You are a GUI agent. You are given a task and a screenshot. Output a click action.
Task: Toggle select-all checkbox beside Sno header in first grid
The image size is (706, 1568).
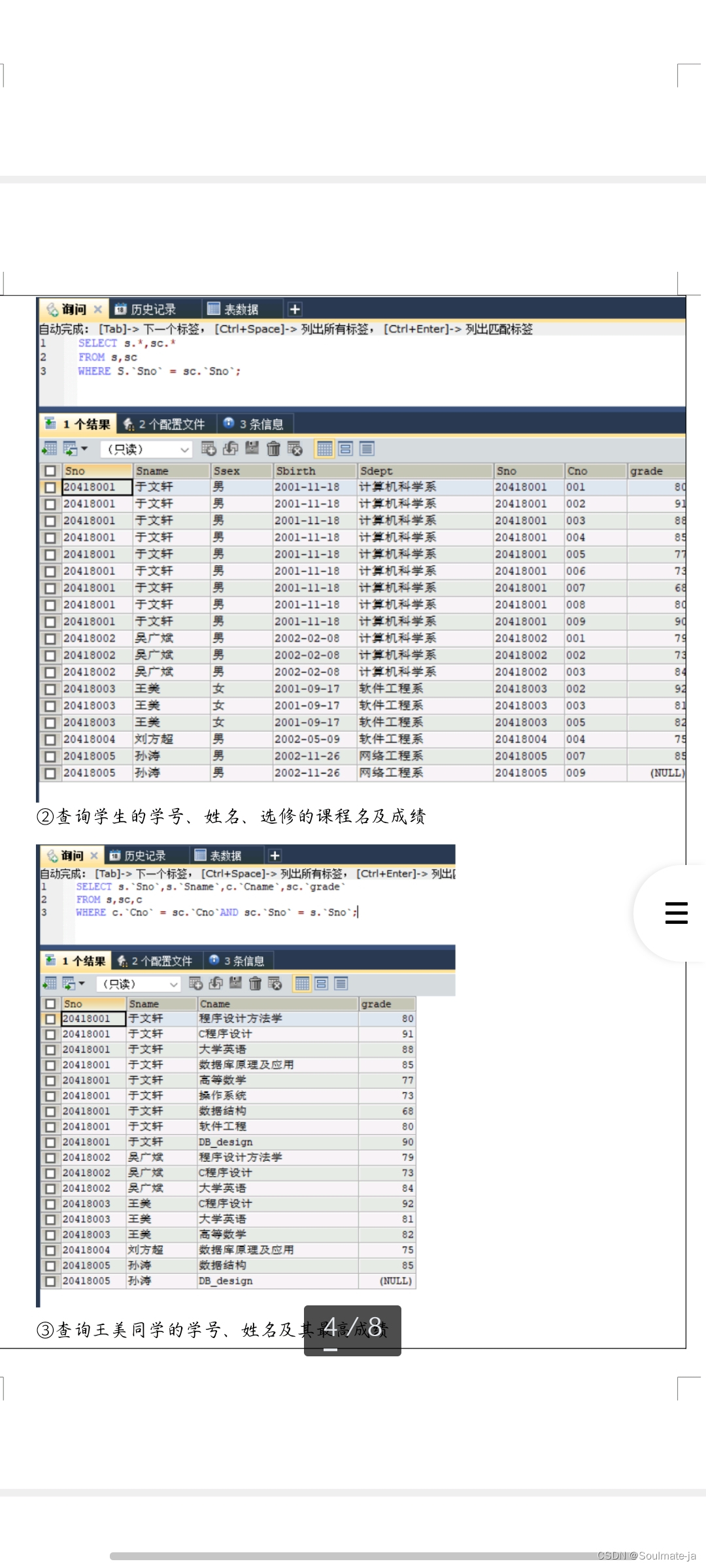[50, 470]
